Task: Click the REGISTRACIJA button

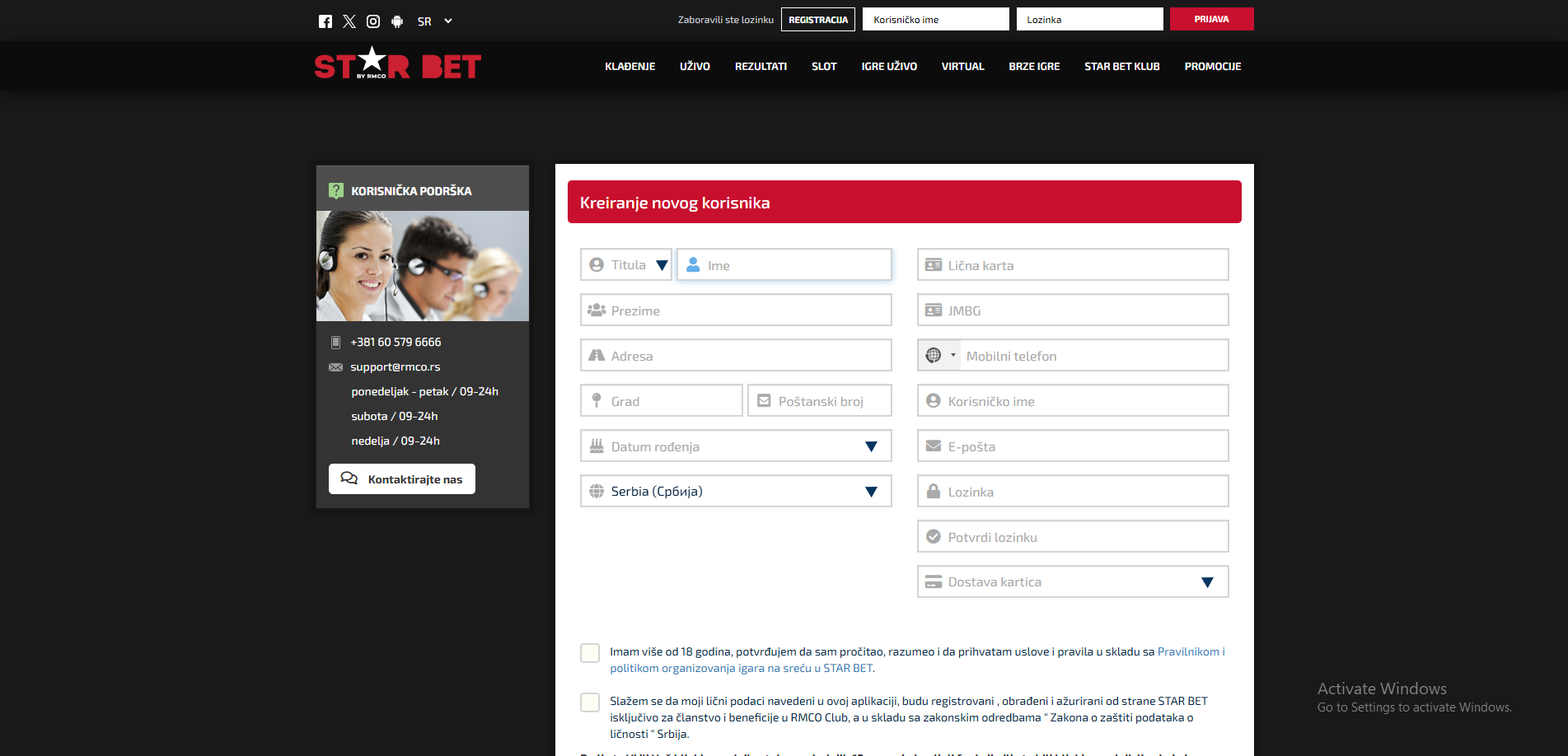Action: [818, 20]
